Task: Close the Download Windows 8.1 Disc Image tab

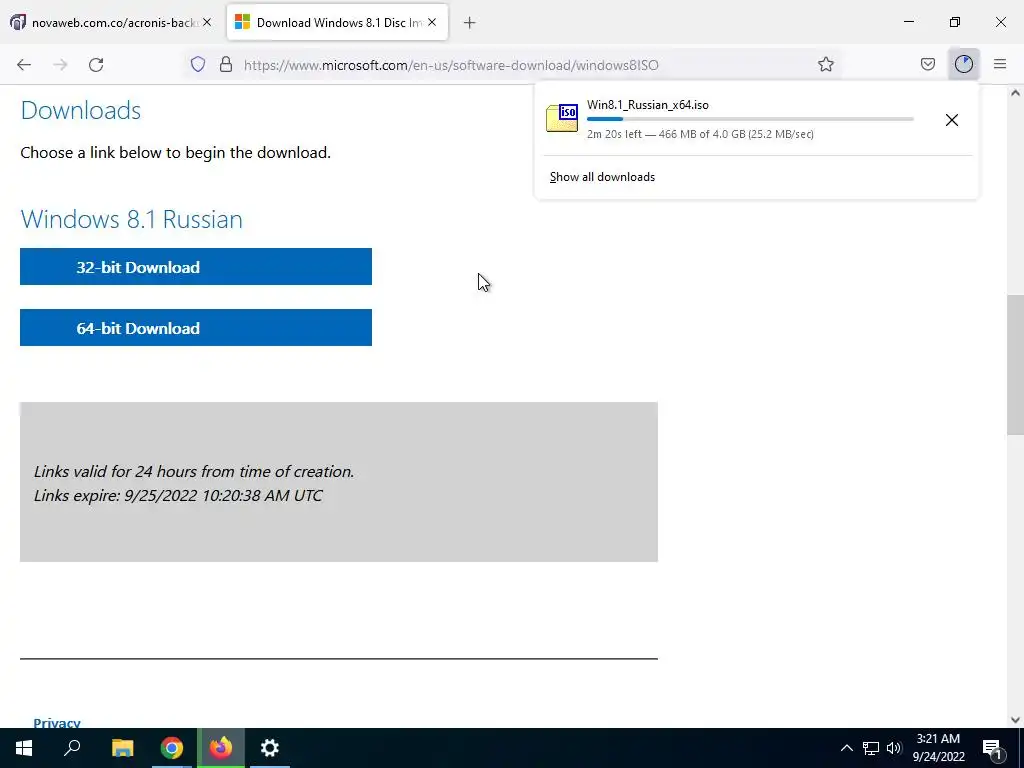Action: click(432, 22)
